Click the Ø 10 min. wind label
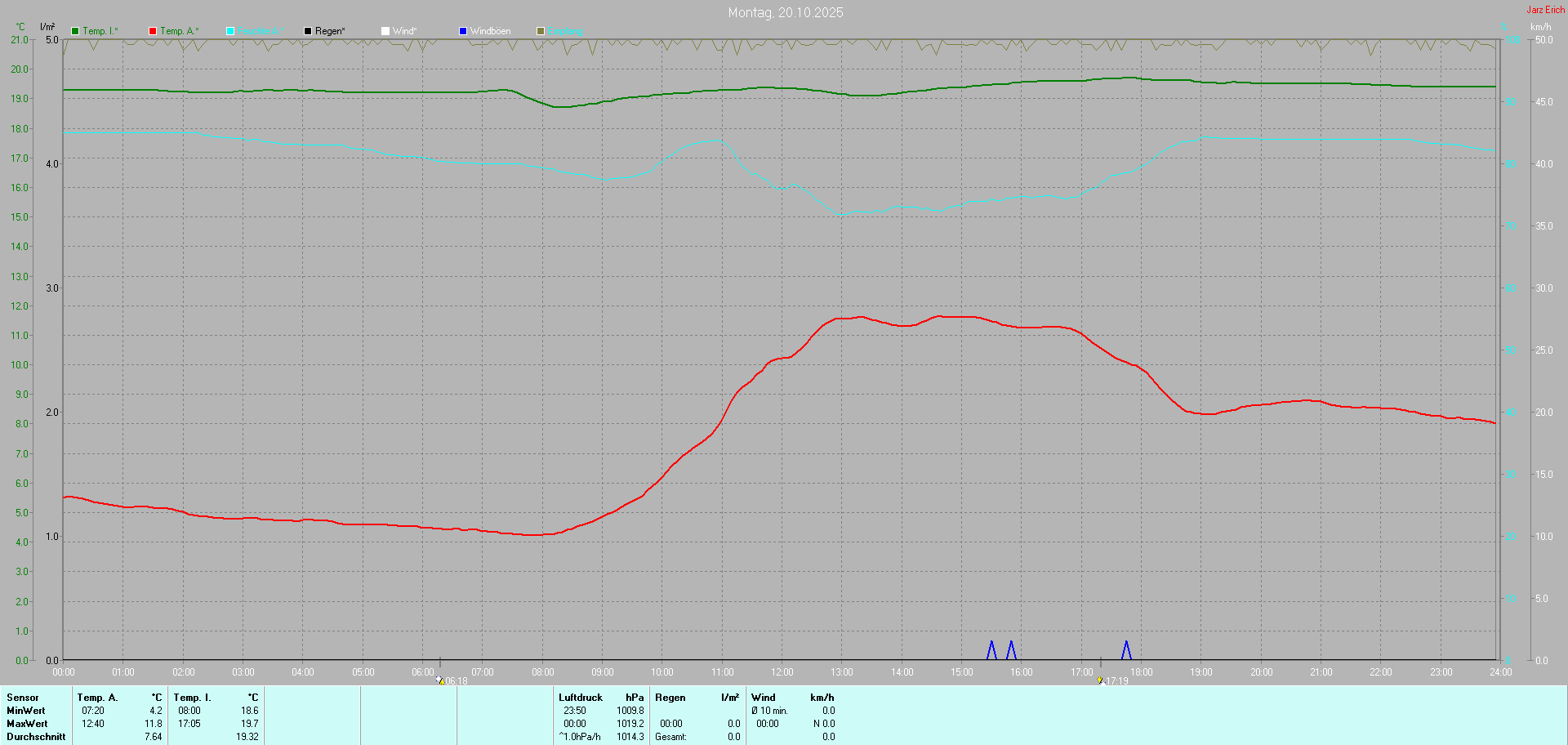This screenshot has height=745, width=1568. pyautogui.click(x=770, y=711)
